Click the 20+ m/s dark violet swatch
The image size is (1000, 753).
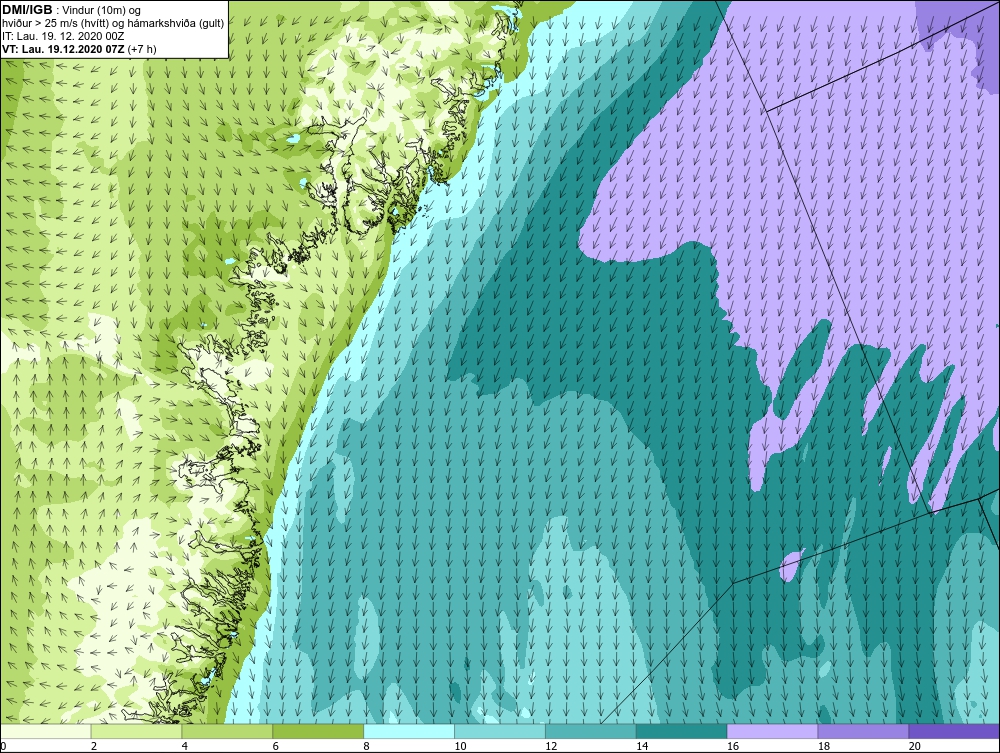coord(954,731)
